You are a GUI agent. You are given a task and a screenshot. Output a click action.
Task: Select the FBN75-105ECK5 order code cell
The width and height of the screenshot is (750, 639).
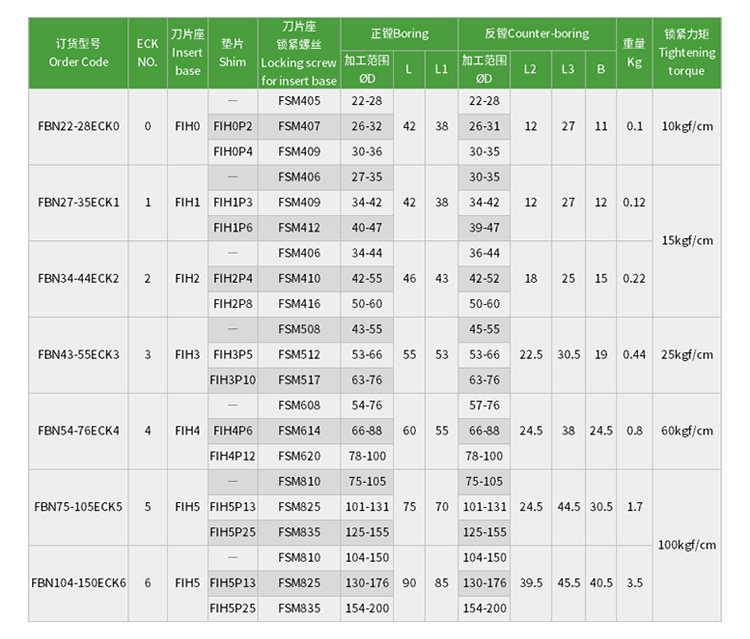[x=78, y=507]
